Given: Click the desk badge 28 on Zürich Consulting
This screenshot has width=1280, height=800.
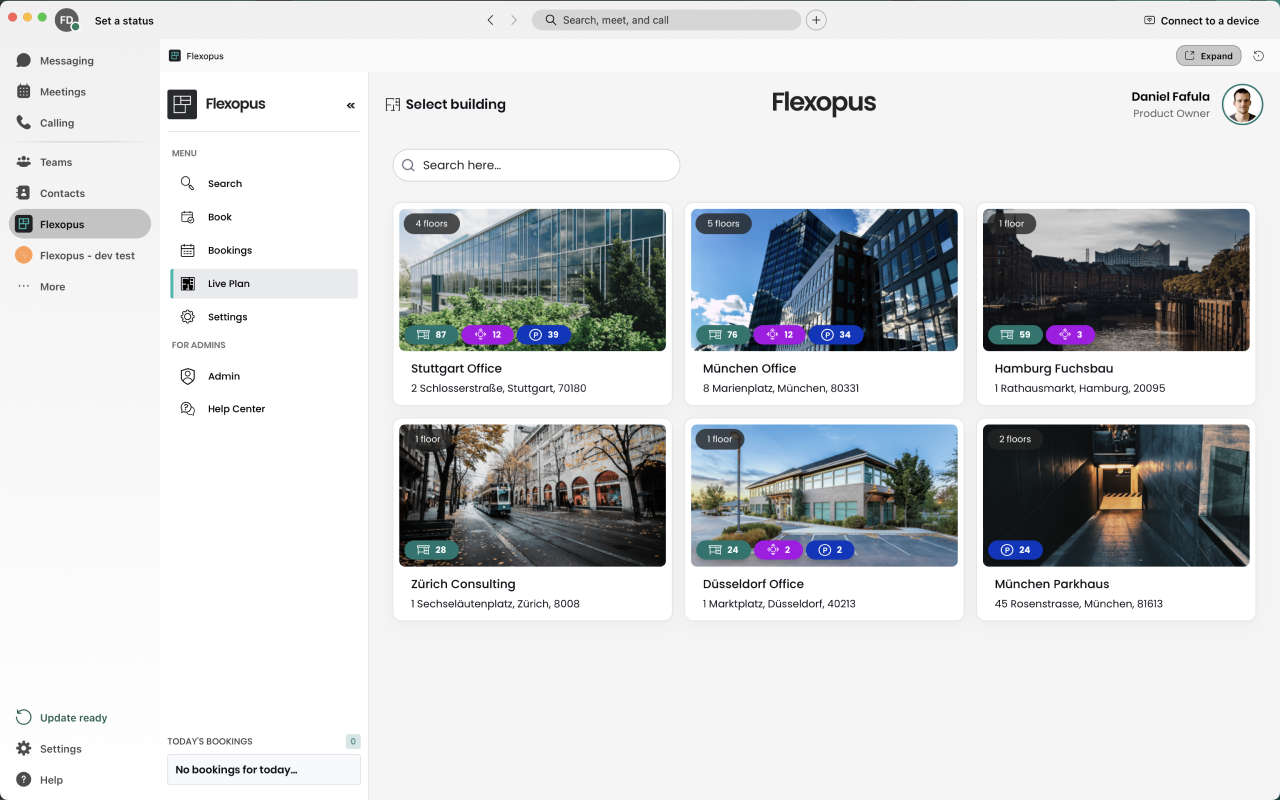Looking at the screenshot, I should point(431,550).
